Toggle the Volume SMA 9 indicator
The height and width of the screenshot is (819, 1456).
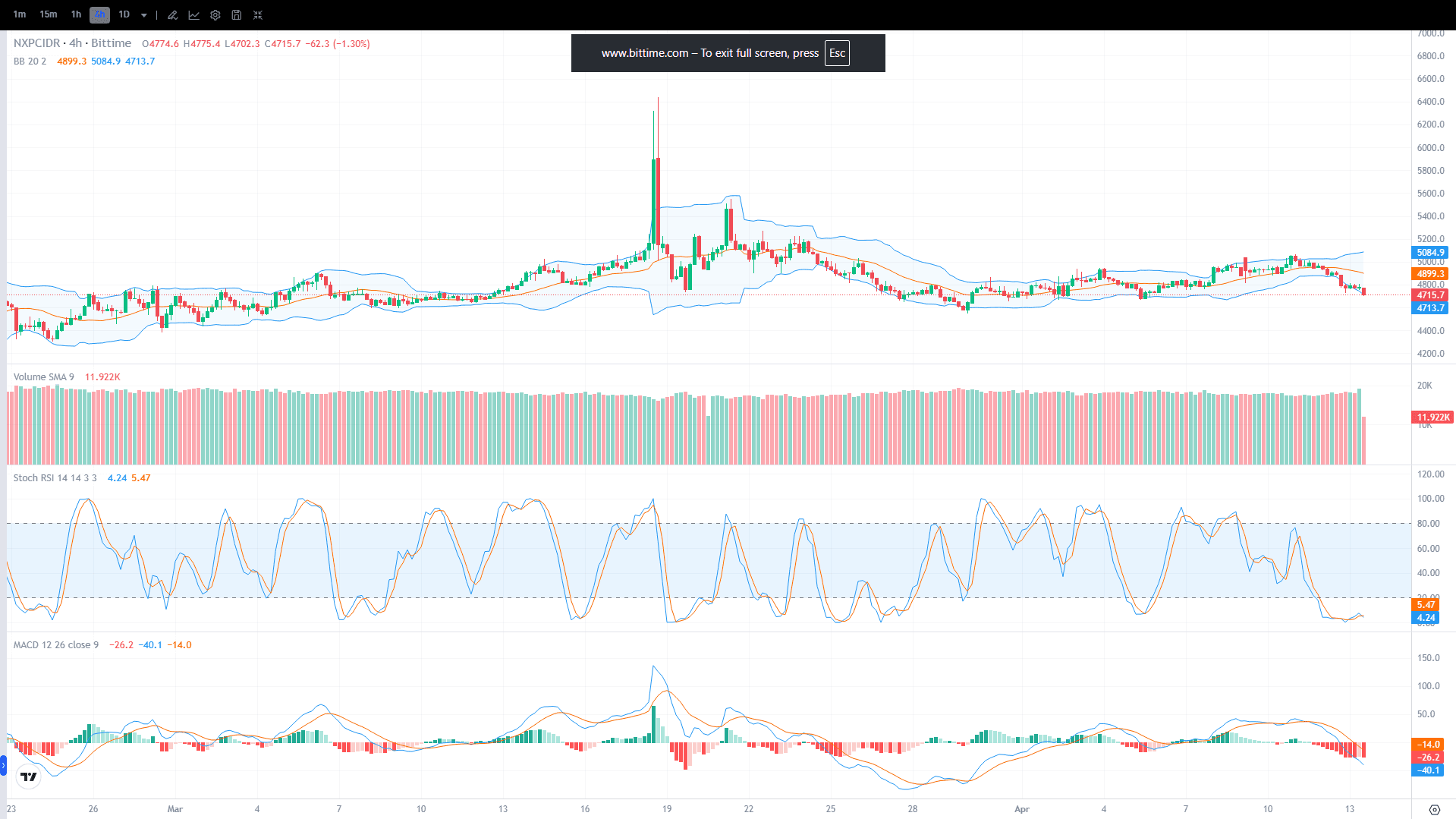pyautogui.click(x=43, y=376)
